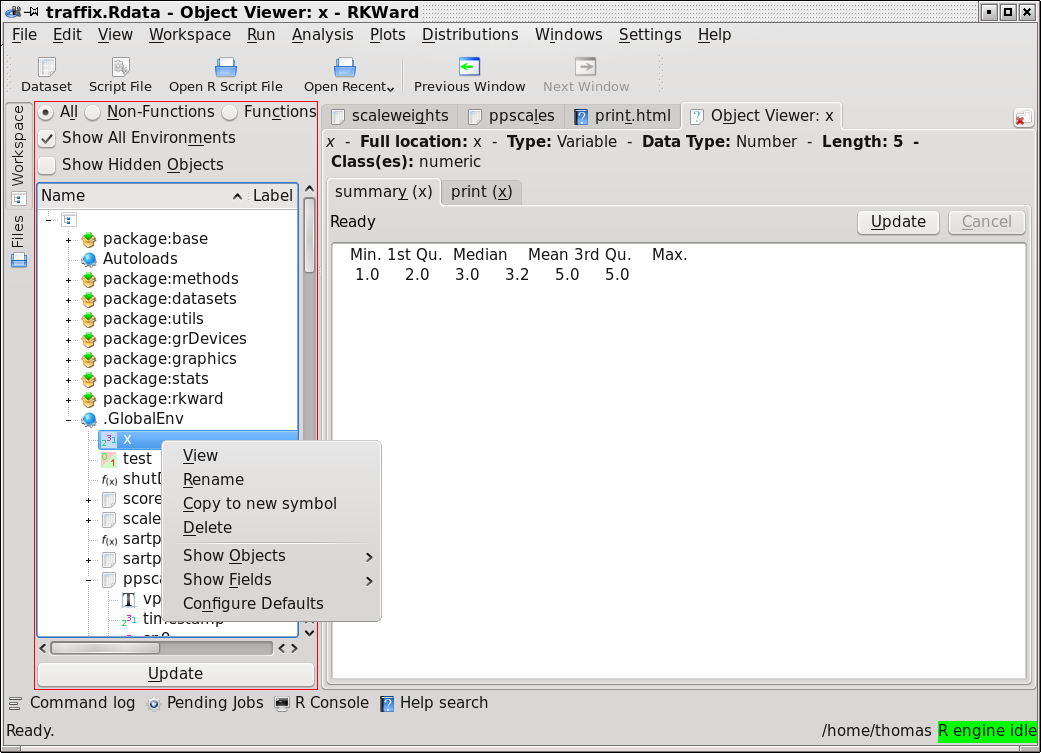
Task: Choose Rename from the context menu
Action: click(x=213, y=480)
